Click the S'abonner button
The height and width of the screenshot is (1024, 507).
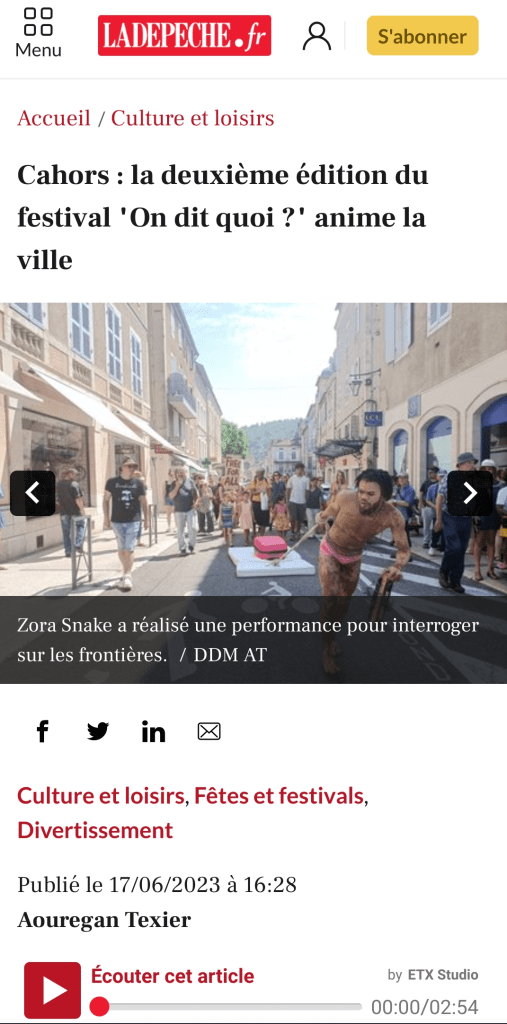coord(422,36)
